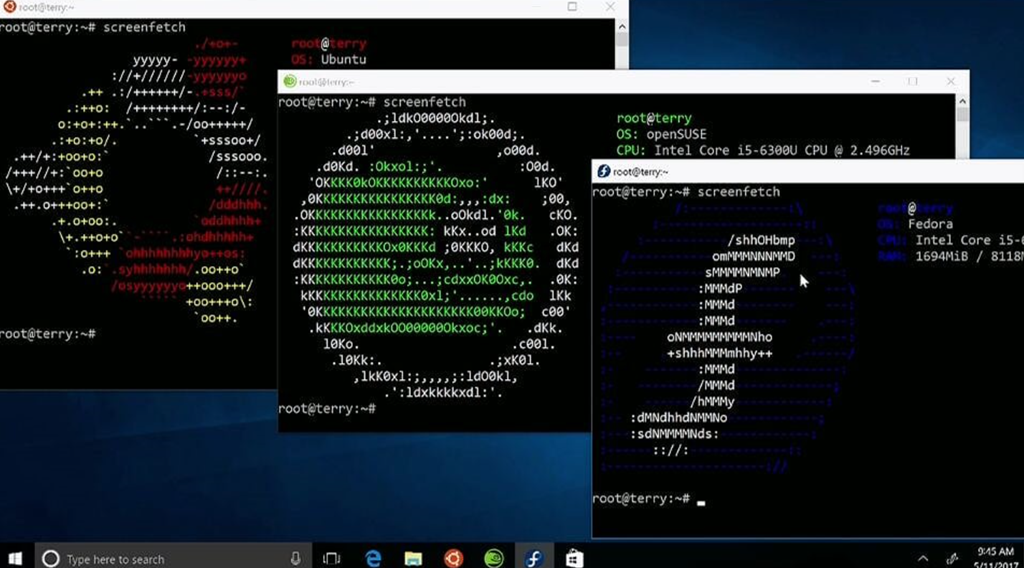
Task: Click the "screenfetch" command in the Fedora terminal
Action: (738, 192)
